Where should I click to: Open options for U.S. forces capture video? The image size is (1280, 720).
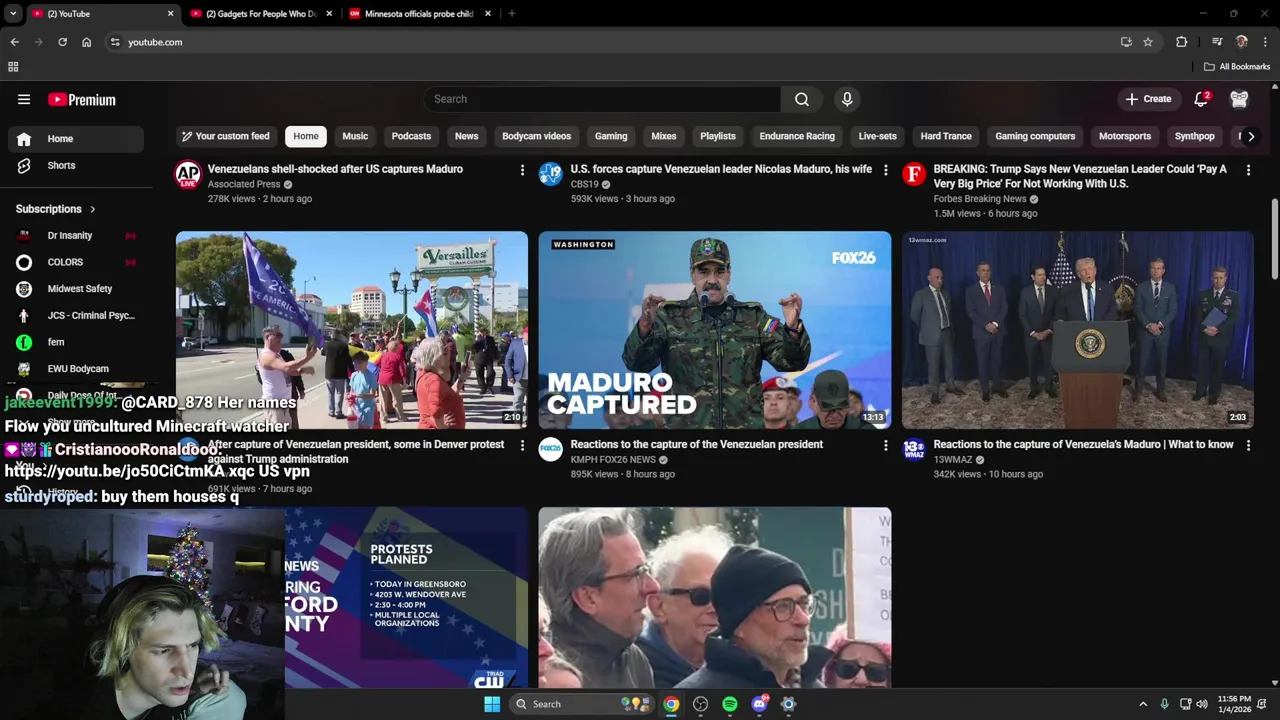[885, 170]
